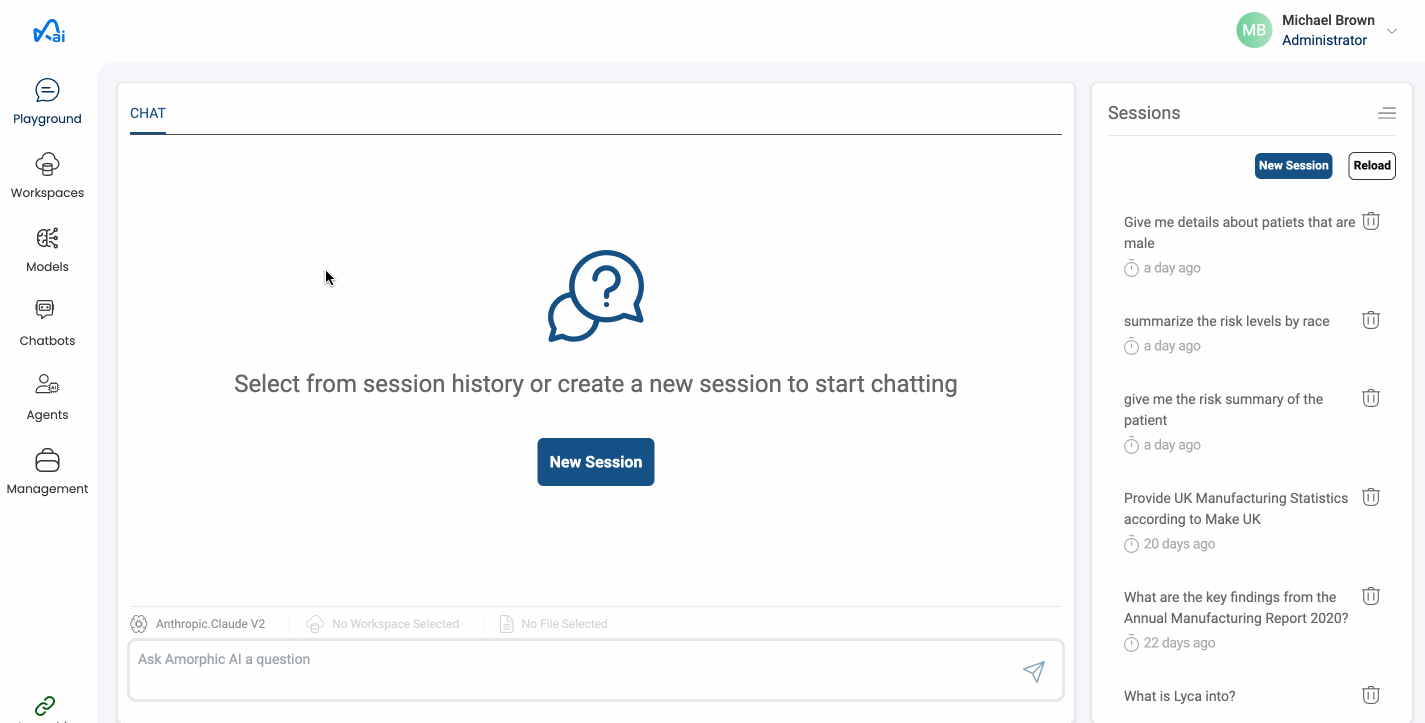Open 'What is Lyca into?' session
The height and width of the screenshot is (723, 1425).
(x=1179, y=696)
